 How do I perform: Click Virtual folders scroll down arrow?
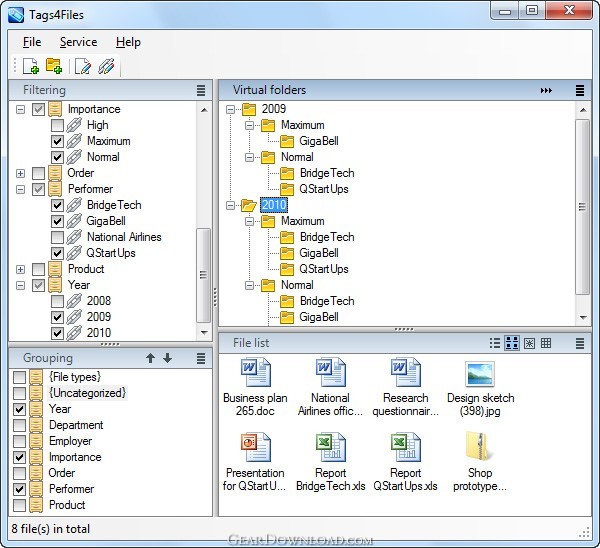pyautogui.click(x=583, y=317)
